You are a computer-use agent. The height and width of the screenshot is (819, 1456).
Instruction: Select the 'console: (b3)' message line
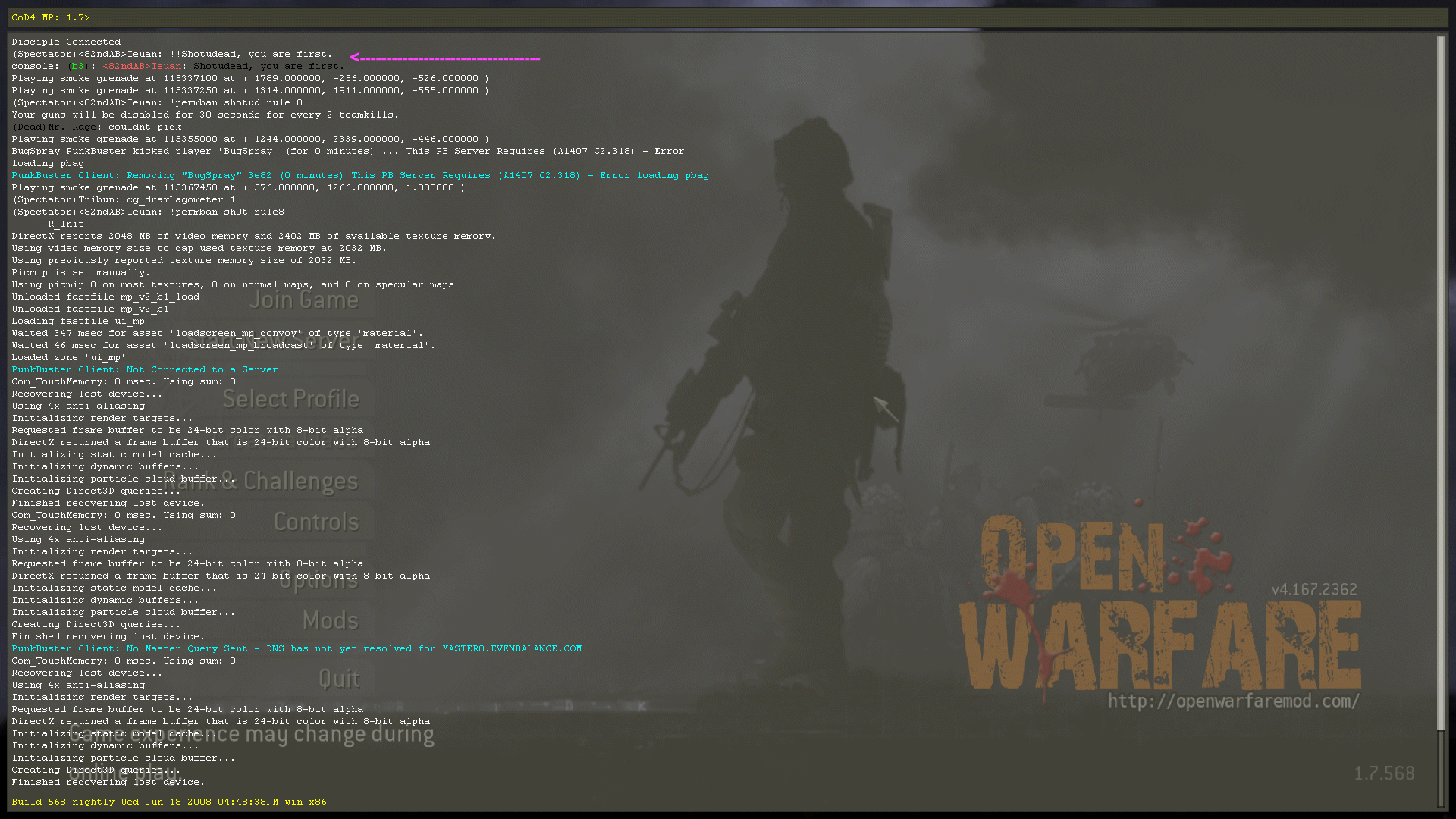[x=178, y=66]
